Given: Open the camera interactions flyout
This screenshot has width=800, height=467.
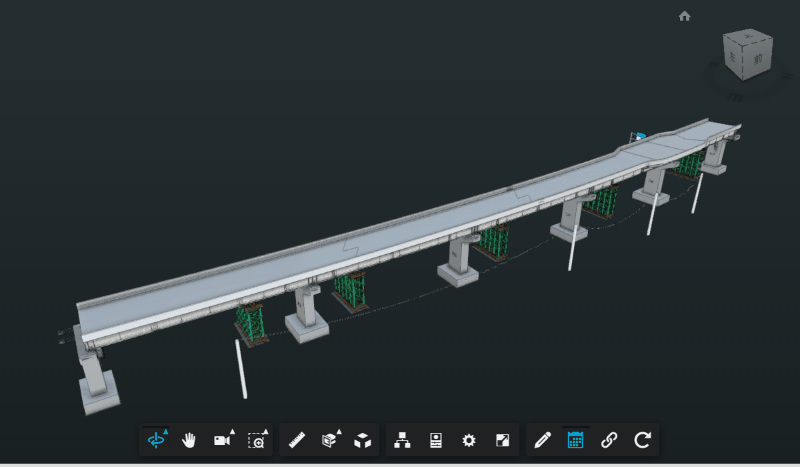Looking at the screenshot, I should click(223, 439).
